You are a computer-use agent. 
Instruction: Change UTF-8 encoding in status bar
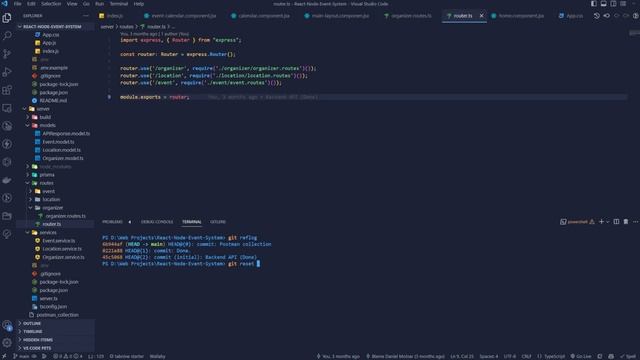coord(509,356)
